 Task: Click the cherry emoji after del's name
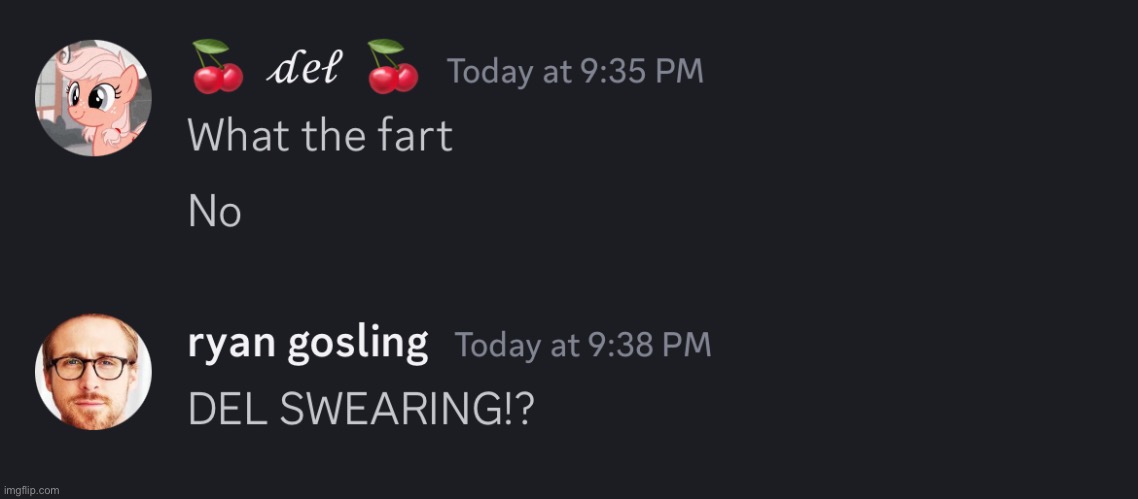click(392, 67)
